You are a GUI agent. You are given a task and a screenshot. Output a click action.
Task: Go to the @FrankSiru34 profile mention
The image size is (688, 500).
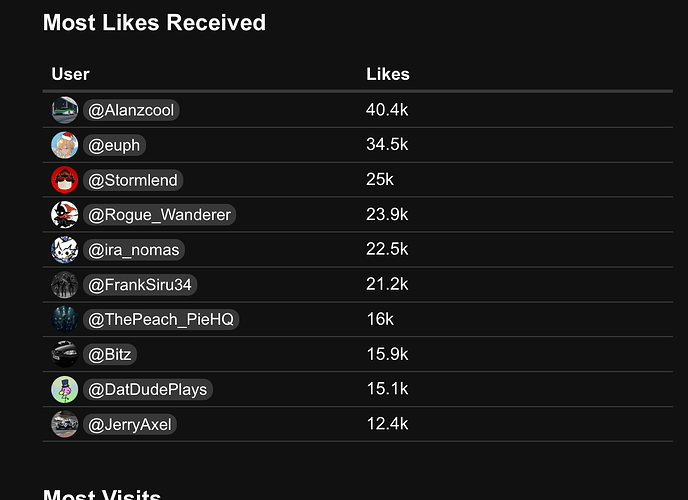click(x=140, y=285)
